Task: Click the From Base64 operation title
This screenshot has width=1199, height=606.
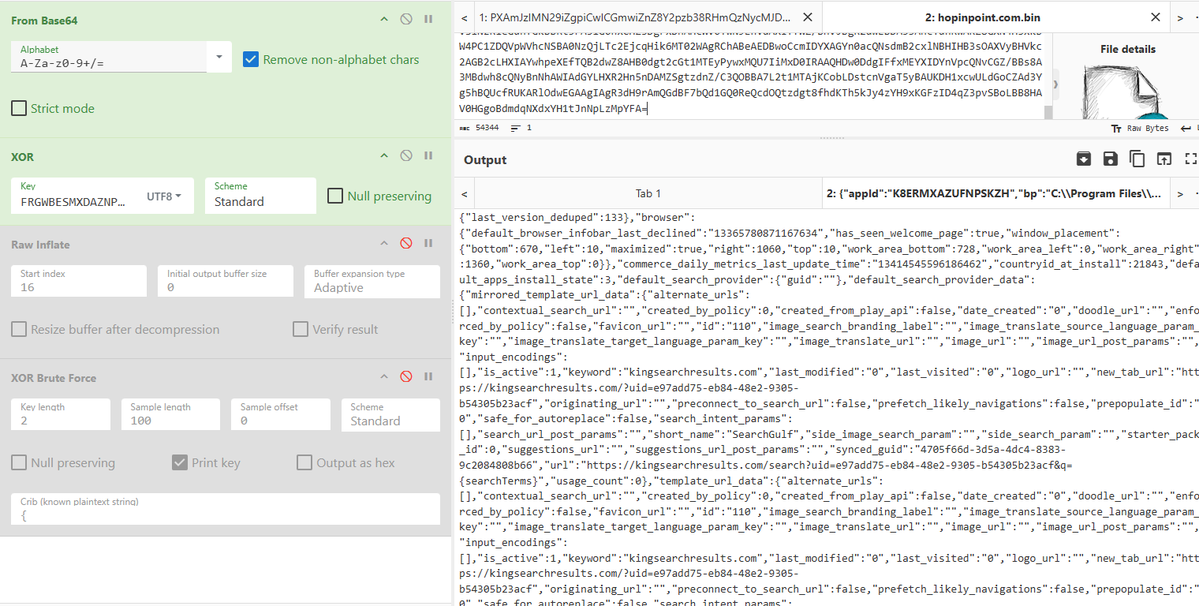Action: click(44, 19)
